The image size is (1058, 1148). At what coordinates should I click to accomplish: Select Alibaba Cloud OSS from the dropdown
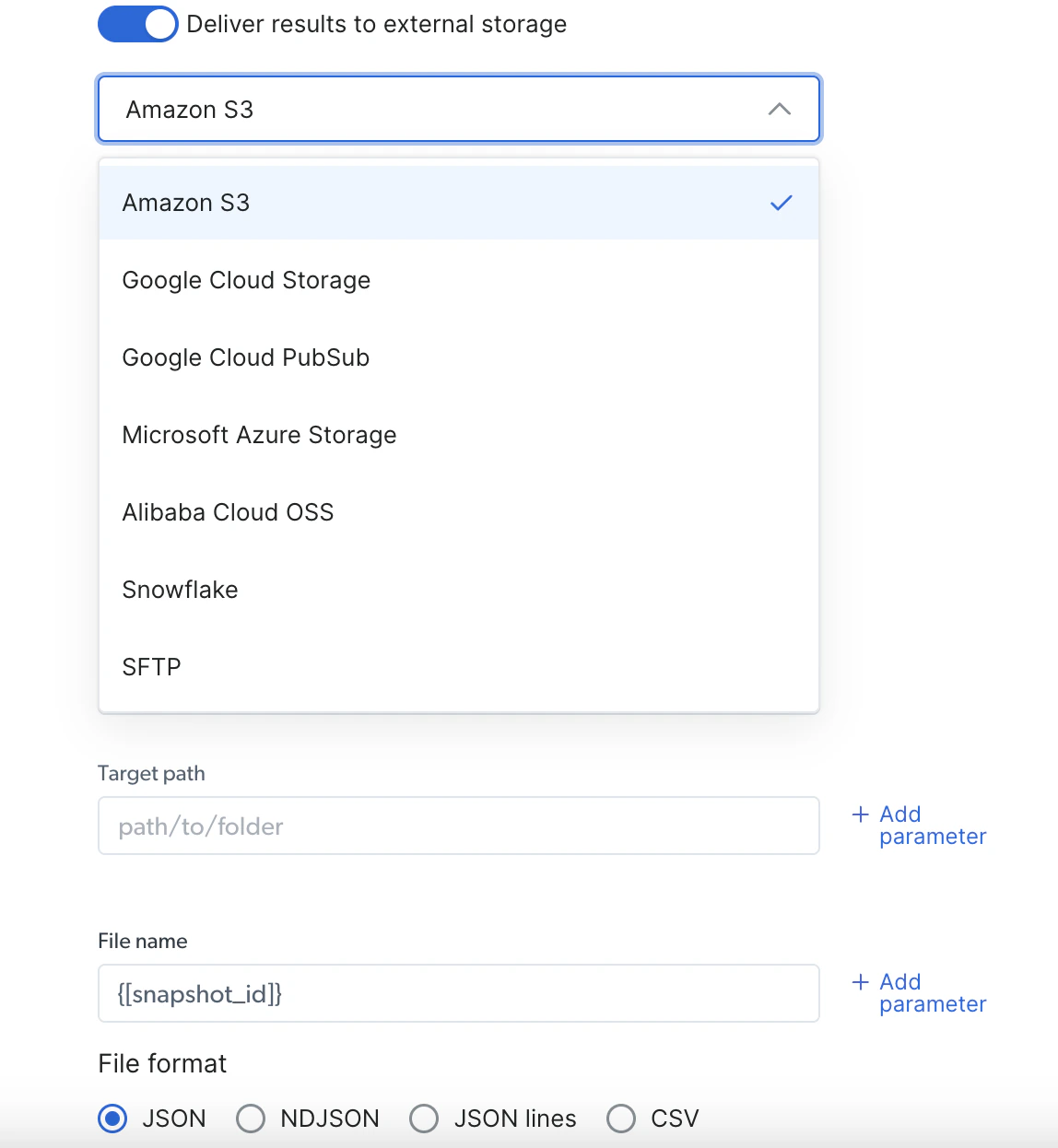pyautogui.click(x=228, y=511)
